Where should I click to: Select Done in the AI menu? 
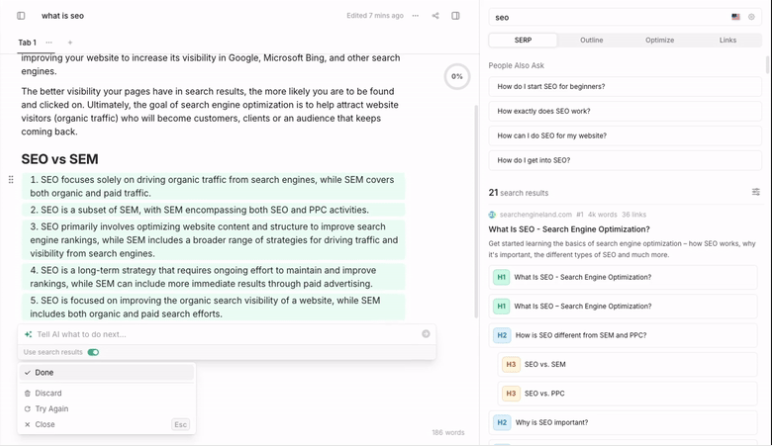pos(106,373)
